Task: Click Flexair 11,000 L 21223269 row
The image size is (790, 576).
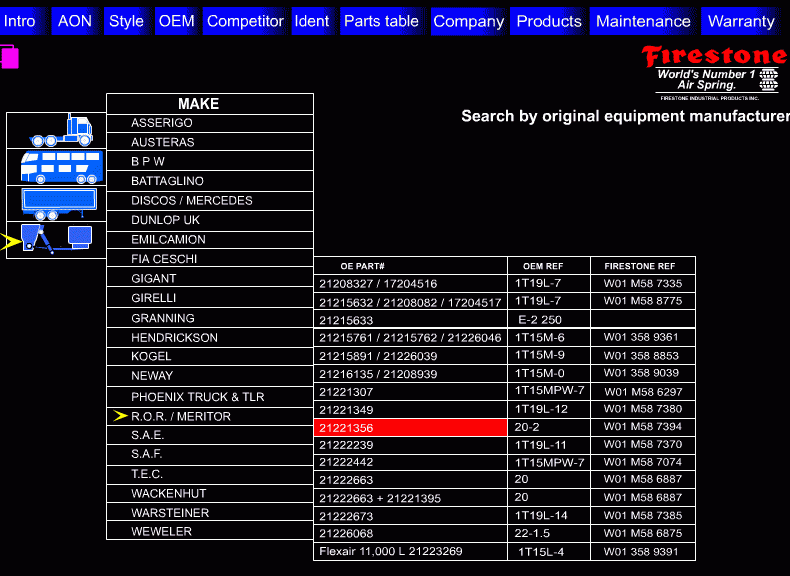Action: 410,551
